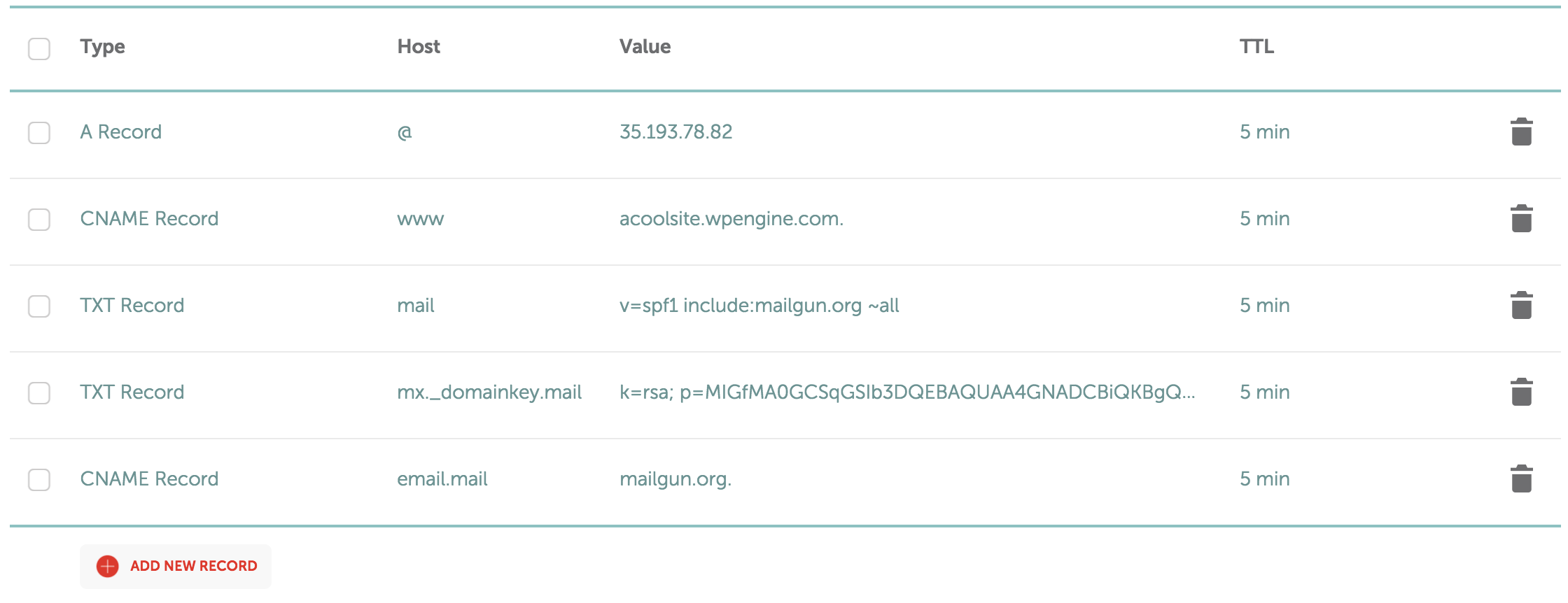Edit the v=spf1 include:mailgun.org value
1568x603 pixels.
click(x=759, y=306)
